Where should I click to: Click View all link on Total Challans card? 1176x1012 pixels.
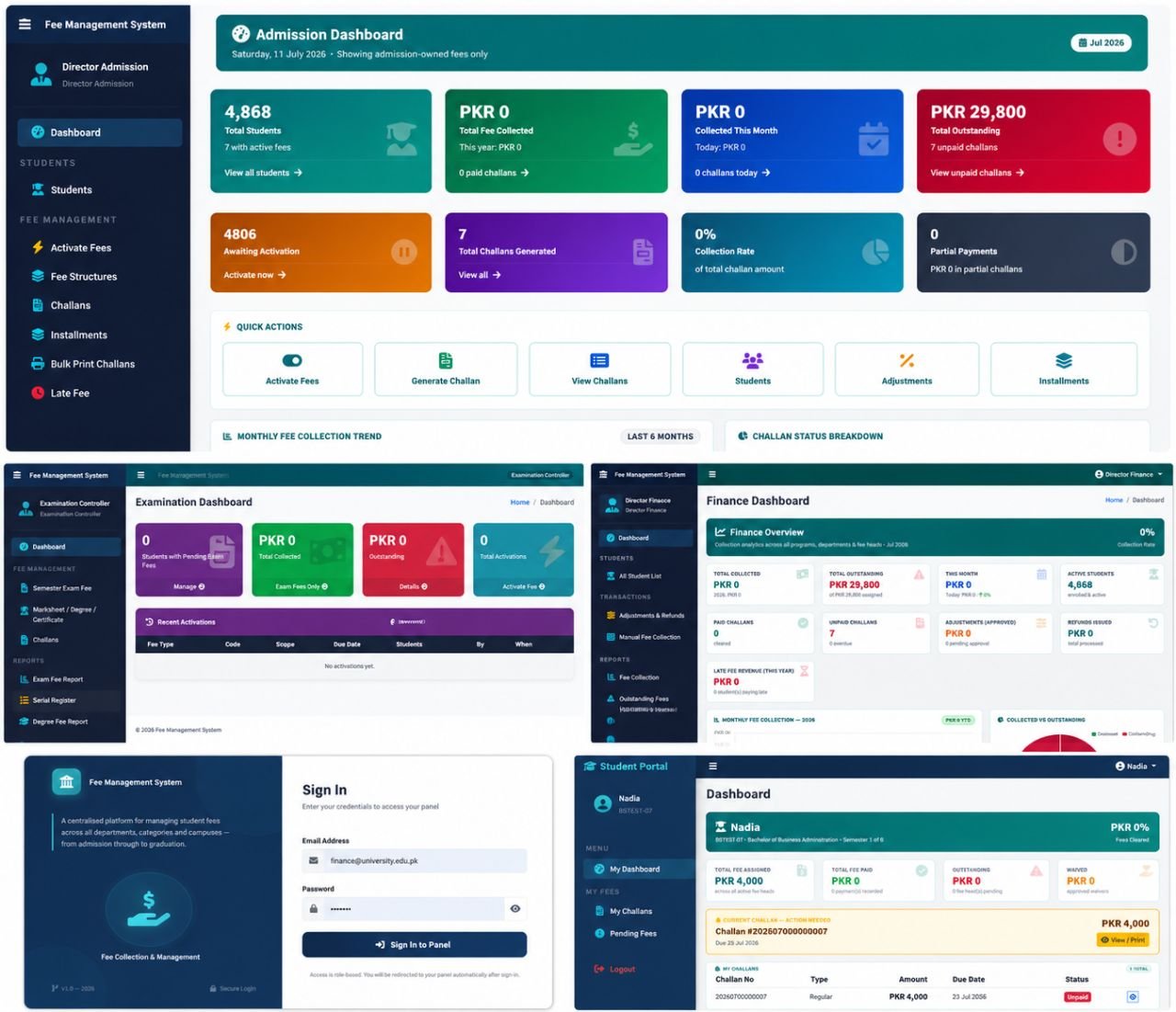480,275
